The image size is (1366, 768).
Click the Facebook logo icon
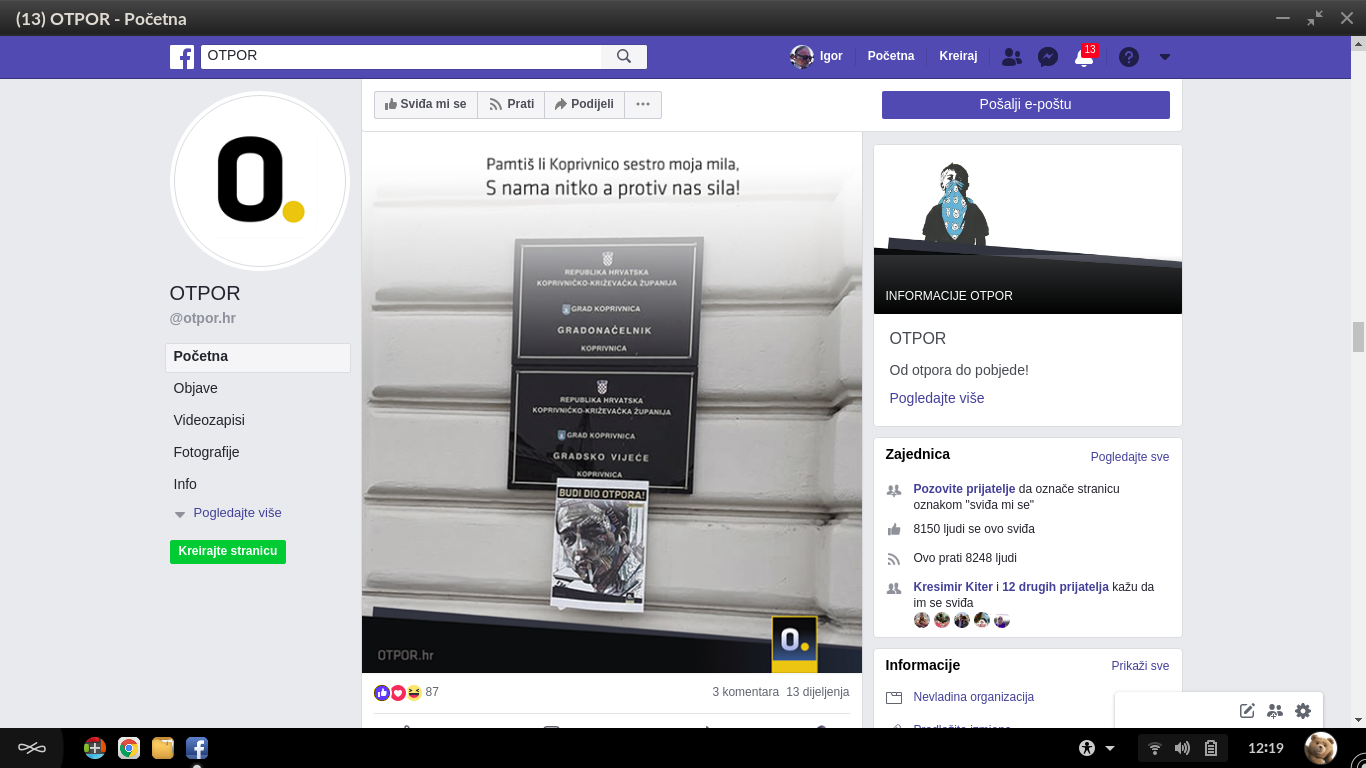click(182, 57)
